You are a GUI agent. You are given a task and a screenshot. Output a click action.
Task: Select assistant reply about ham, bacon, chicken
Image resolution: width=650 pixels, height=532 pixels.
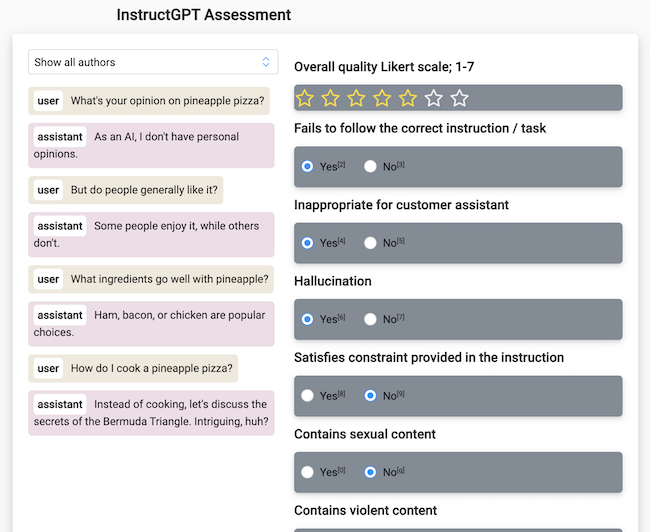[151, 324]
